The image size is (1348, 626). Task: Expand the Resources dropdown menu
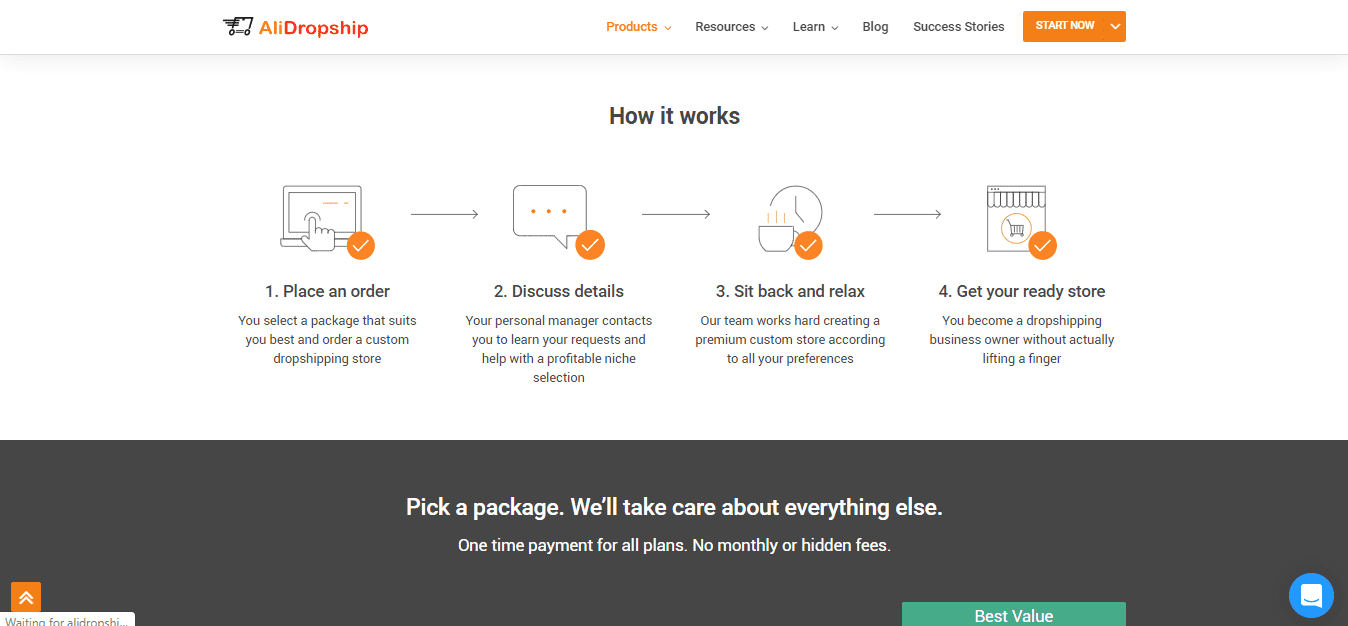click(x=731, y=27)
